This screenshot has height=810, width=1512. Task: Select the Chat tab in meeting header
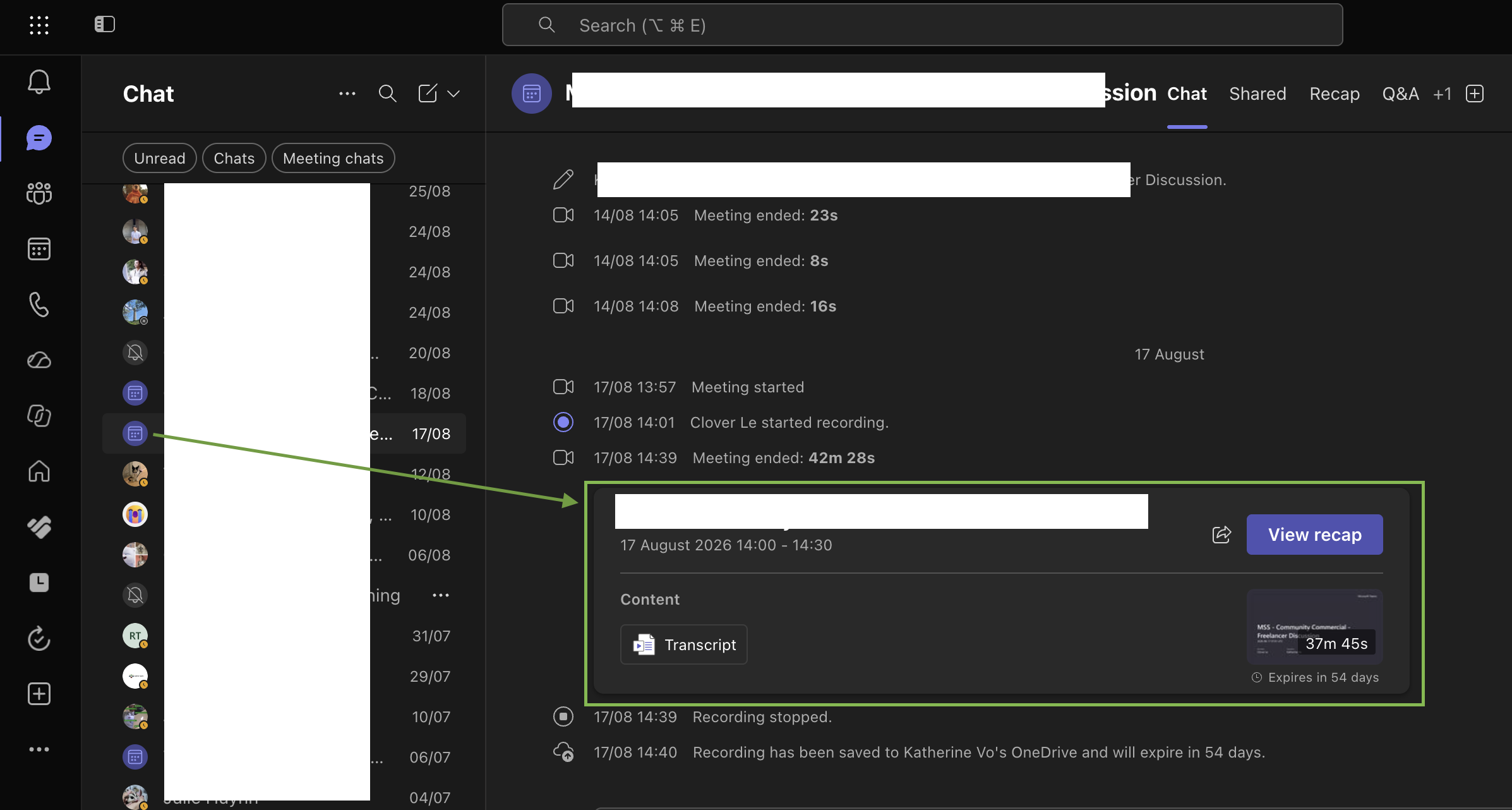(x=1187, y=94)
